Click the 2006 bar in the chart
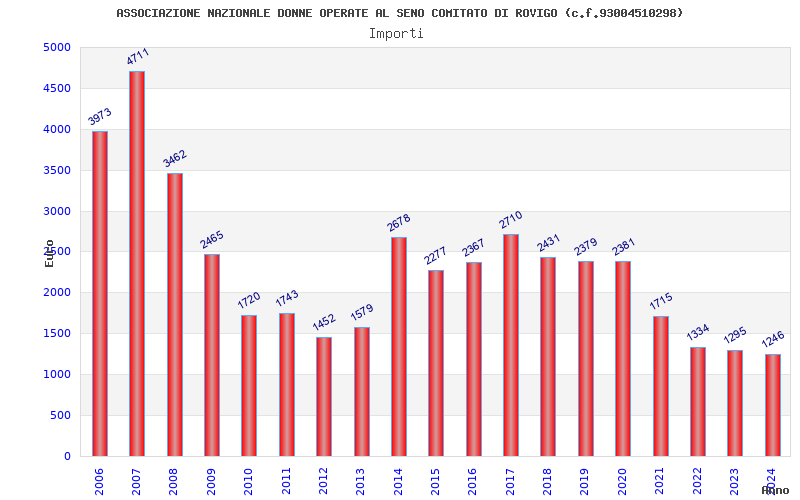 pyautogui.click(x=99, y=293)
